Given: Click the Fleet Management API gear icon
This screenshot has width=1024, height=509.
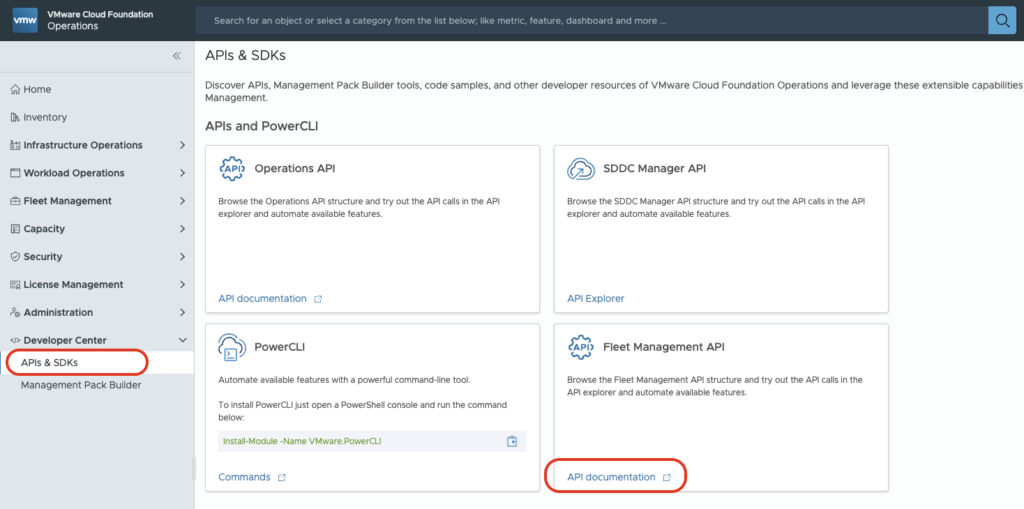Looking at the screenshot, I should [581, 347].
